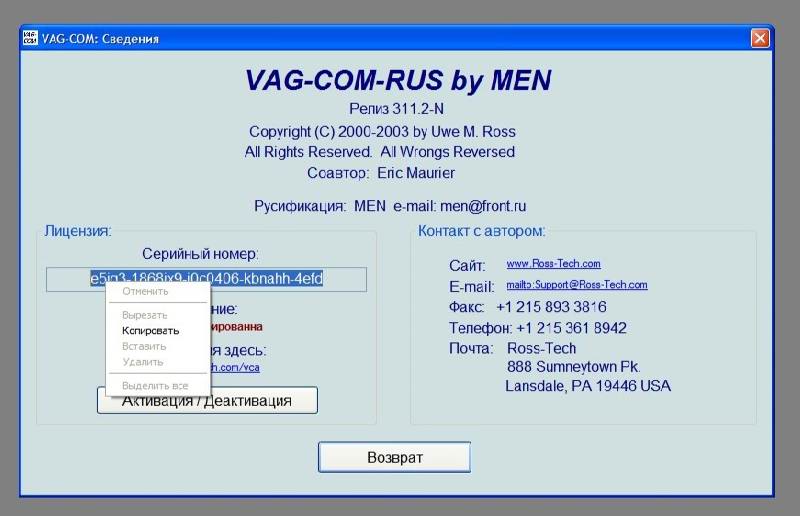Click the Релиз 311.2-N version text
Image resolution: width=800 pixels, height=516 pixels.
click(x=396, y=109)
